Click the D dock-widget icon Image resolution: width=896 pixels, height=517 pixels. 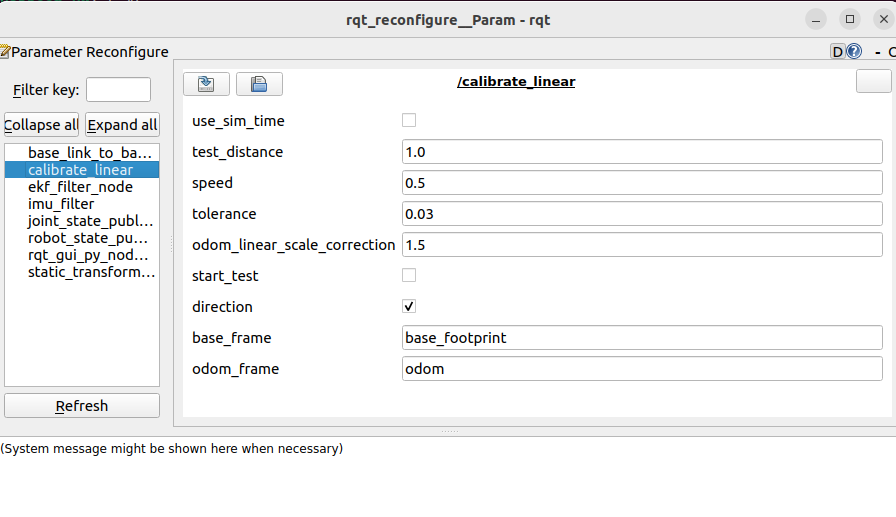838,52
